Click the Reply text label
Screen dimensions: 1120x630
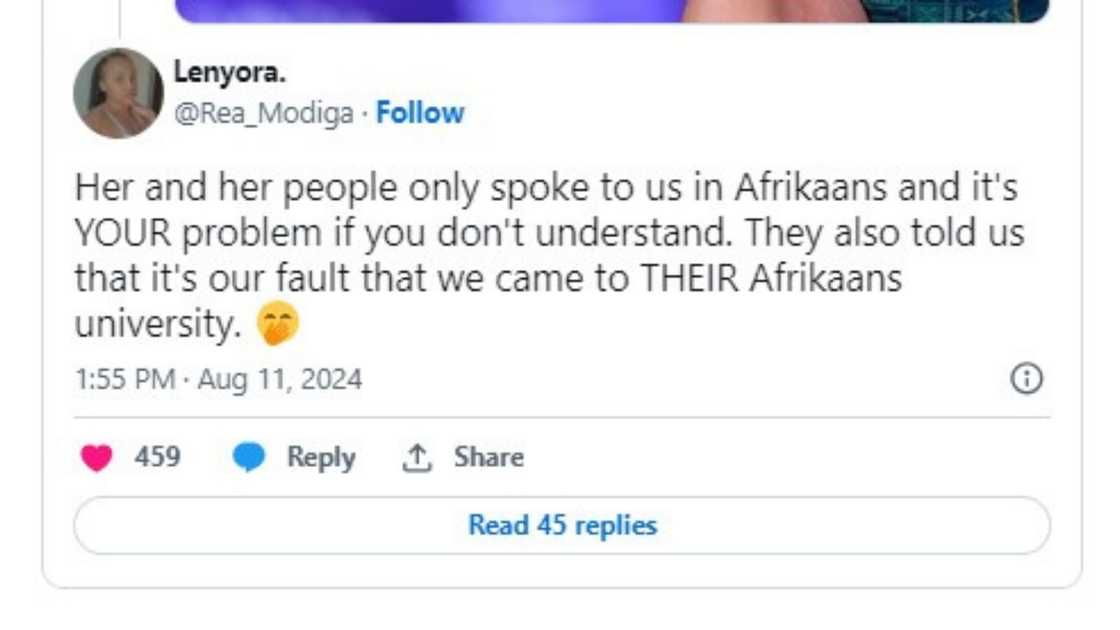[x=321, y=457]
